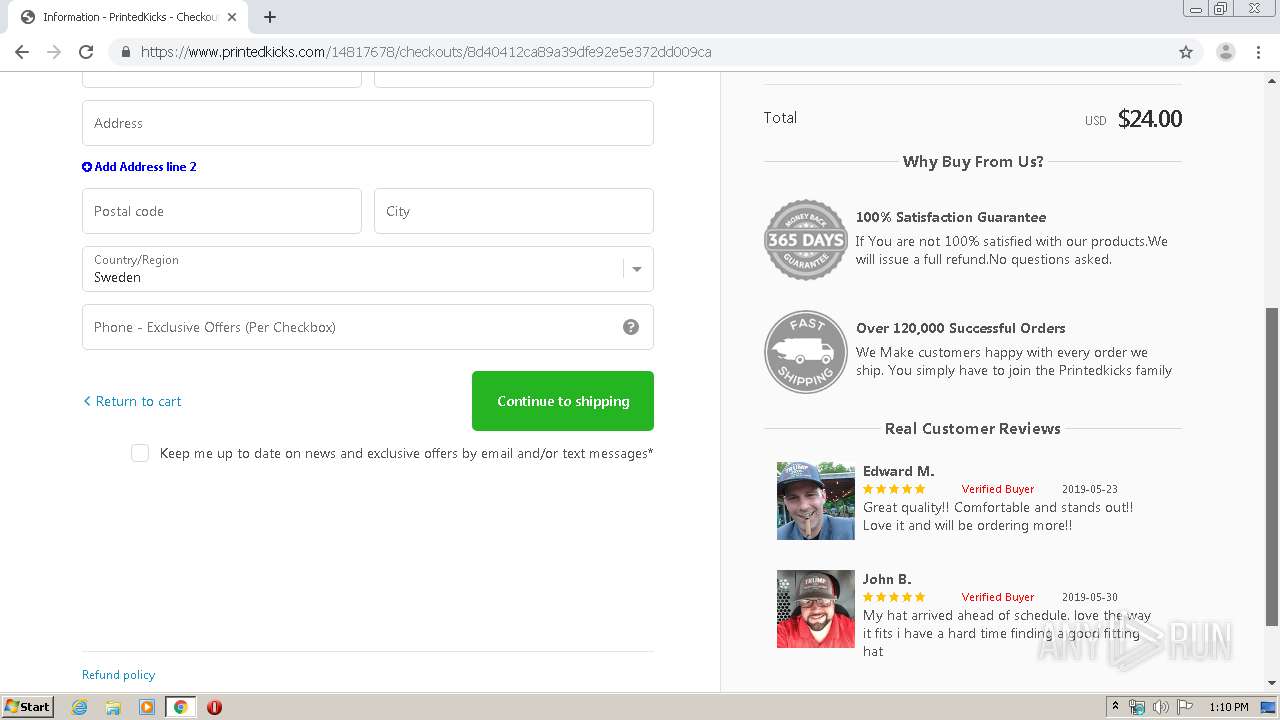Click the action center flag icon
The width and height of the screenshot is (1280, 720).
click(x=1183, y=707)
